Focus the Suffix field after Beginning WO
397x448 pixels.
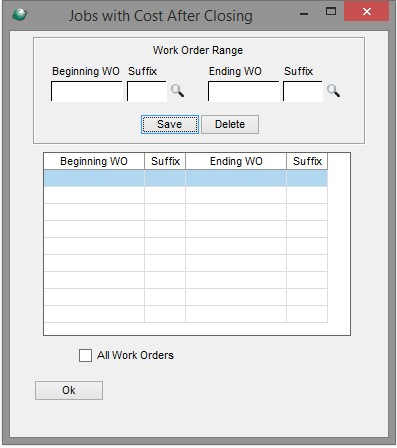[x=147, y=91]
